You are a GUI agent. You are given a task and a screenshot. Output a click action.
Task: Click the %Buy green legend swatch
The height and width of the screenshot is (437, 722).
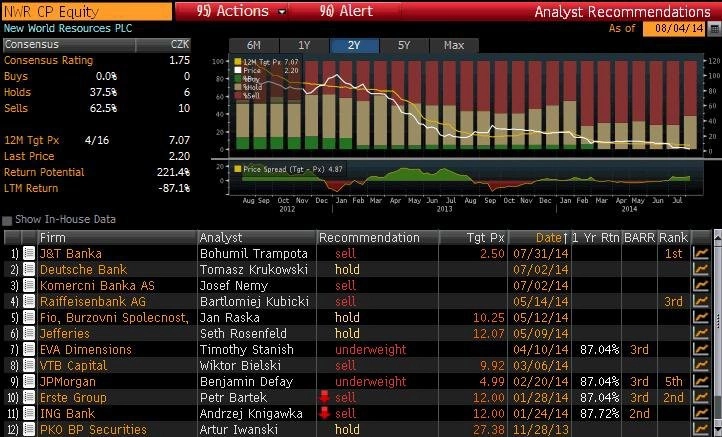[x=238, y=79]
